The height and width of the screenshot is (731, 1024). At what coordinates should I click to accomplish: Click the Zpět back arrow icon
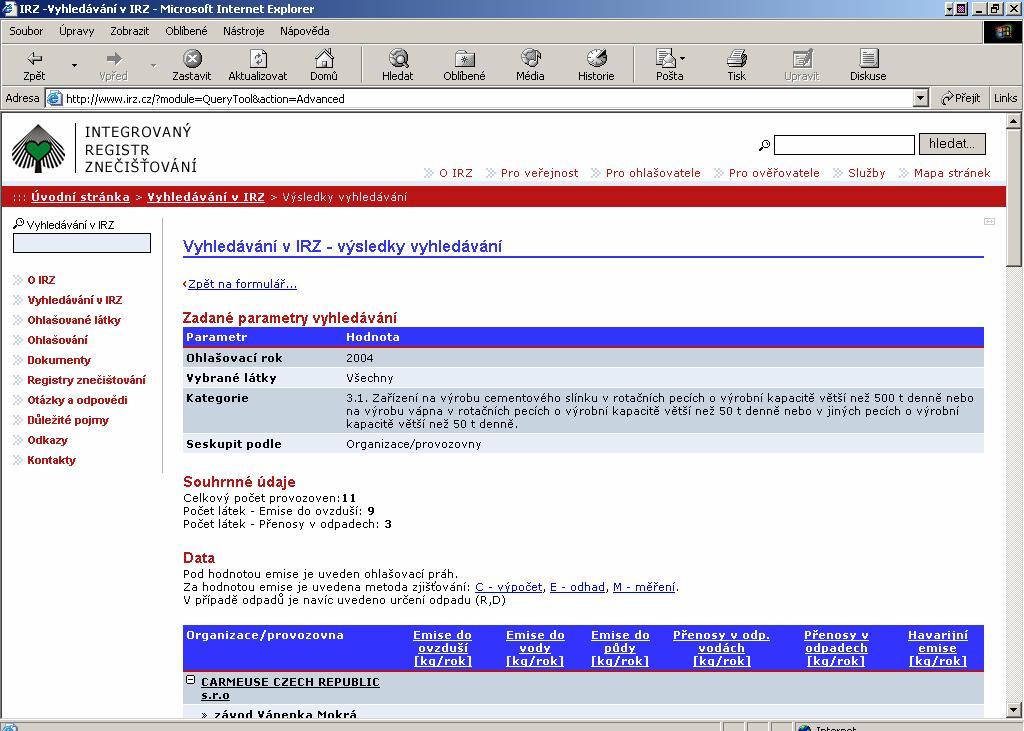(x=34, y=59)
